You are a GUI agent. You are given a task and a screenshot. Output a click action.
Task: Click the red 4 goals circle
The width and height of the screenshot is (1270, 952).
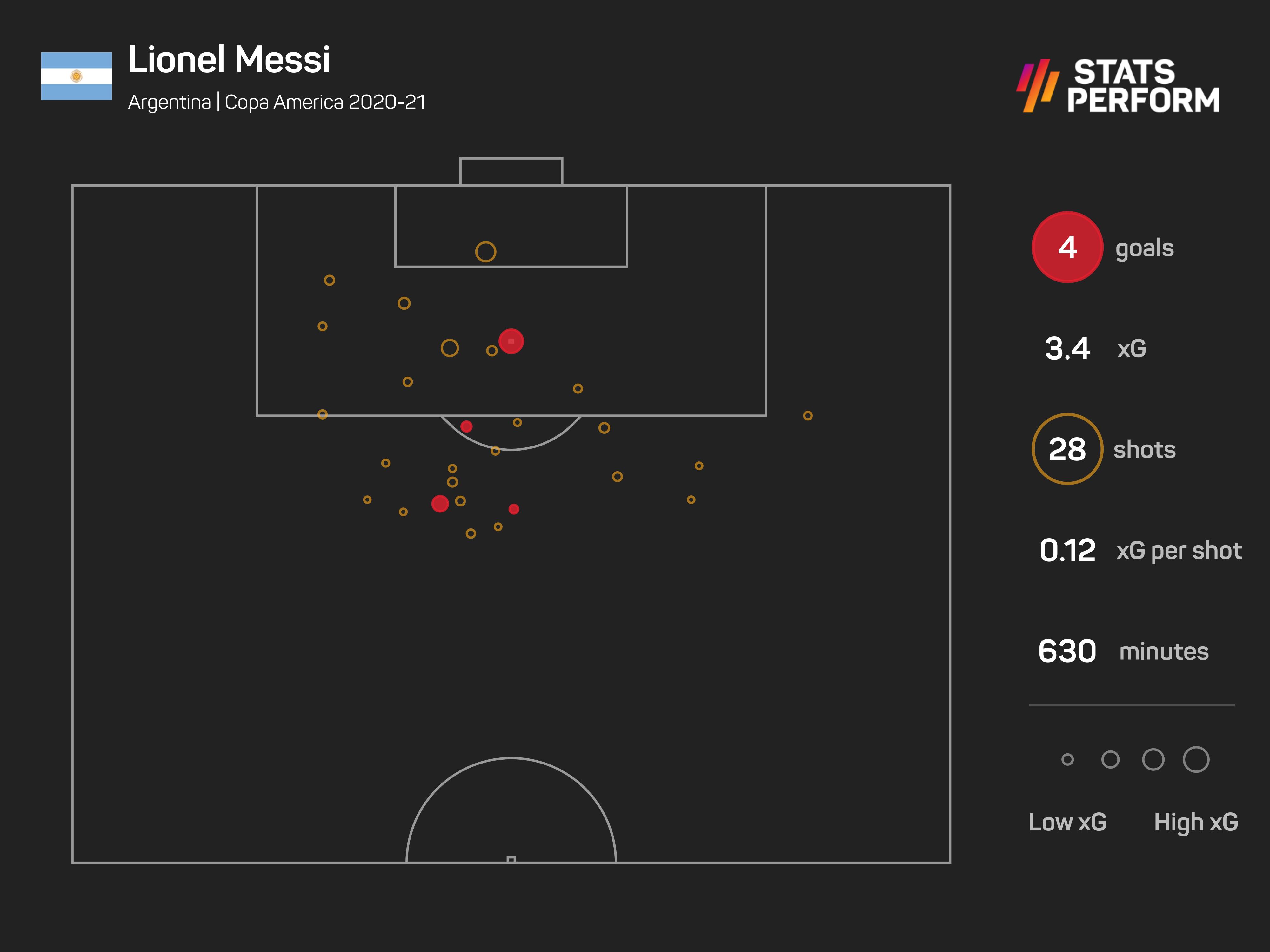[x=1067, y=247]
